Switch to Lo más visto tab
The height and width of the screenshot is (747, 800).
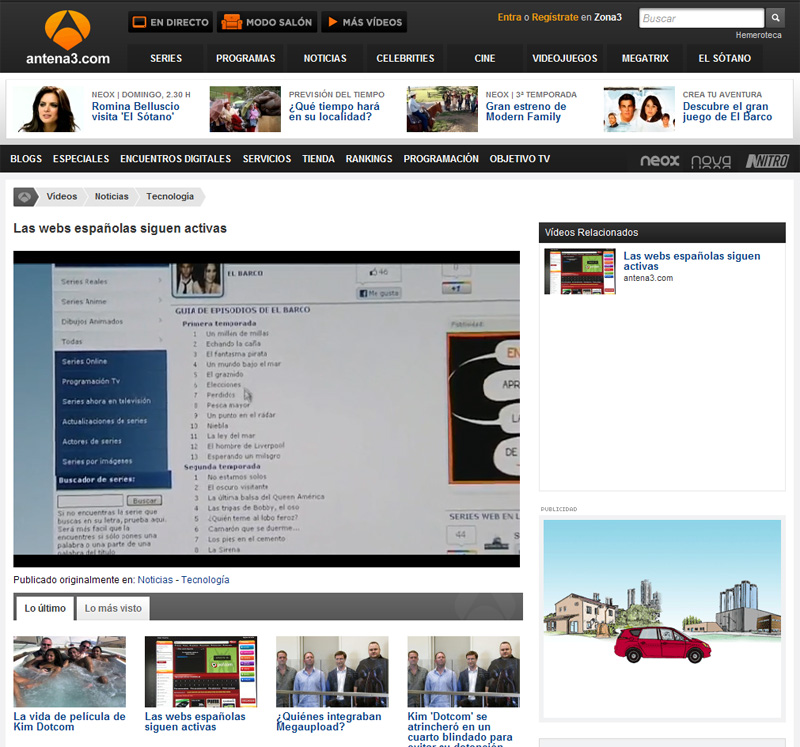[113, 608]
